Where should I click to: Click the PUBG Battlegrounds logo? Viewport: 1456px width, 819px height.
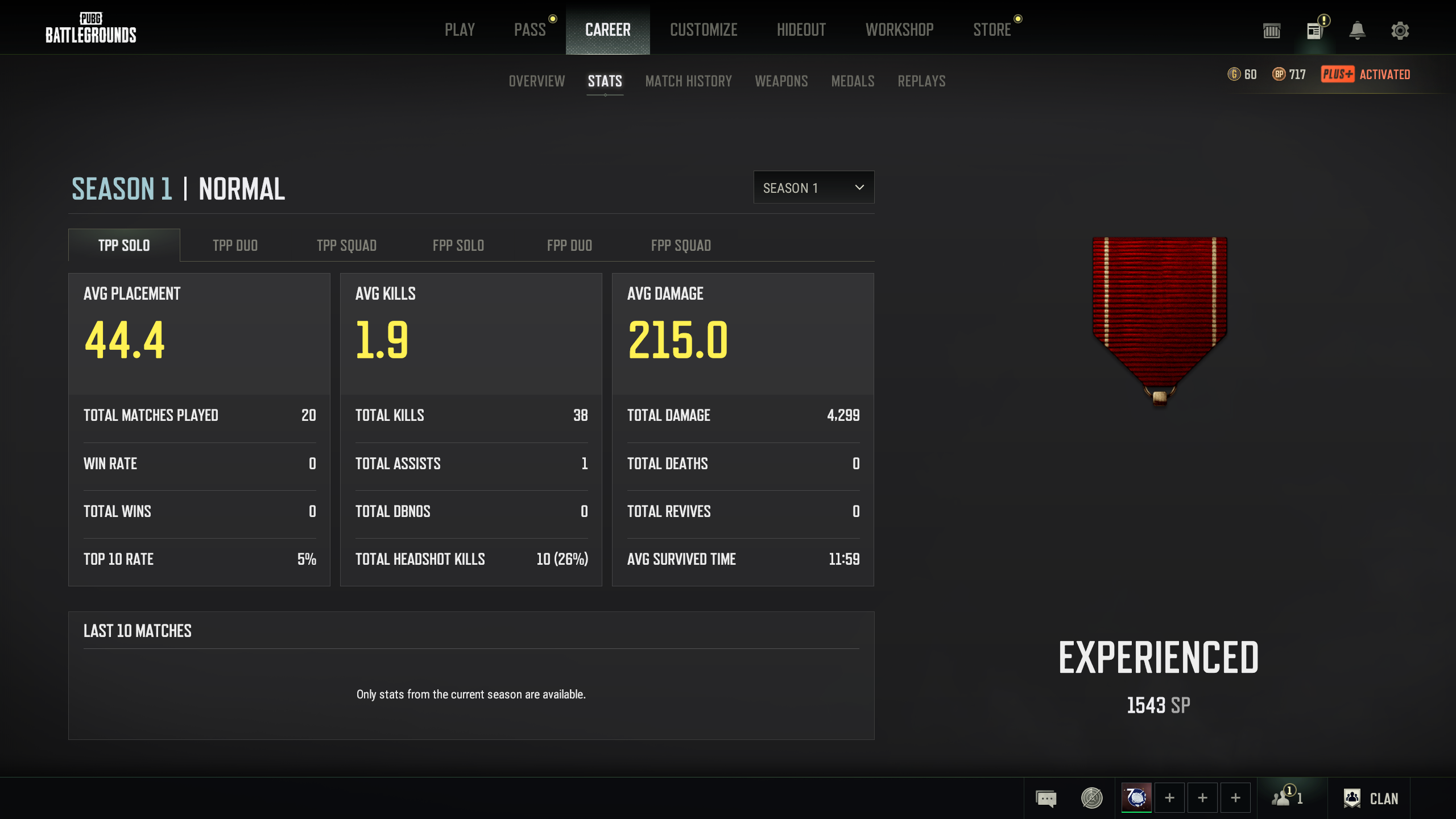click(91, 28)
